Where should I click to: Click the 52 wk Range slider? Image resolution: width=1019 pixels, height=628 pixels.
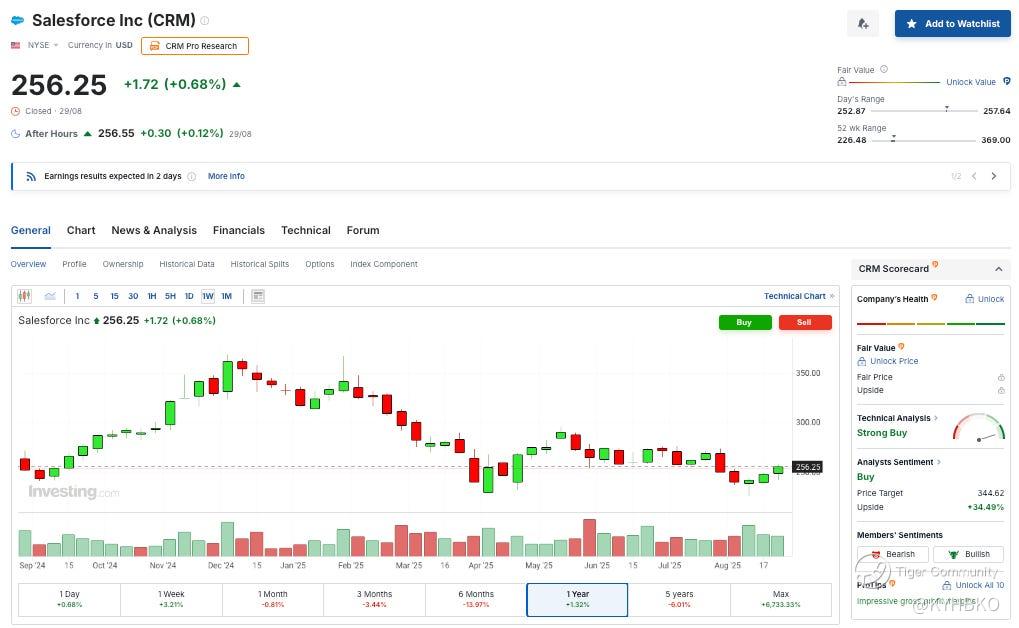923,140
